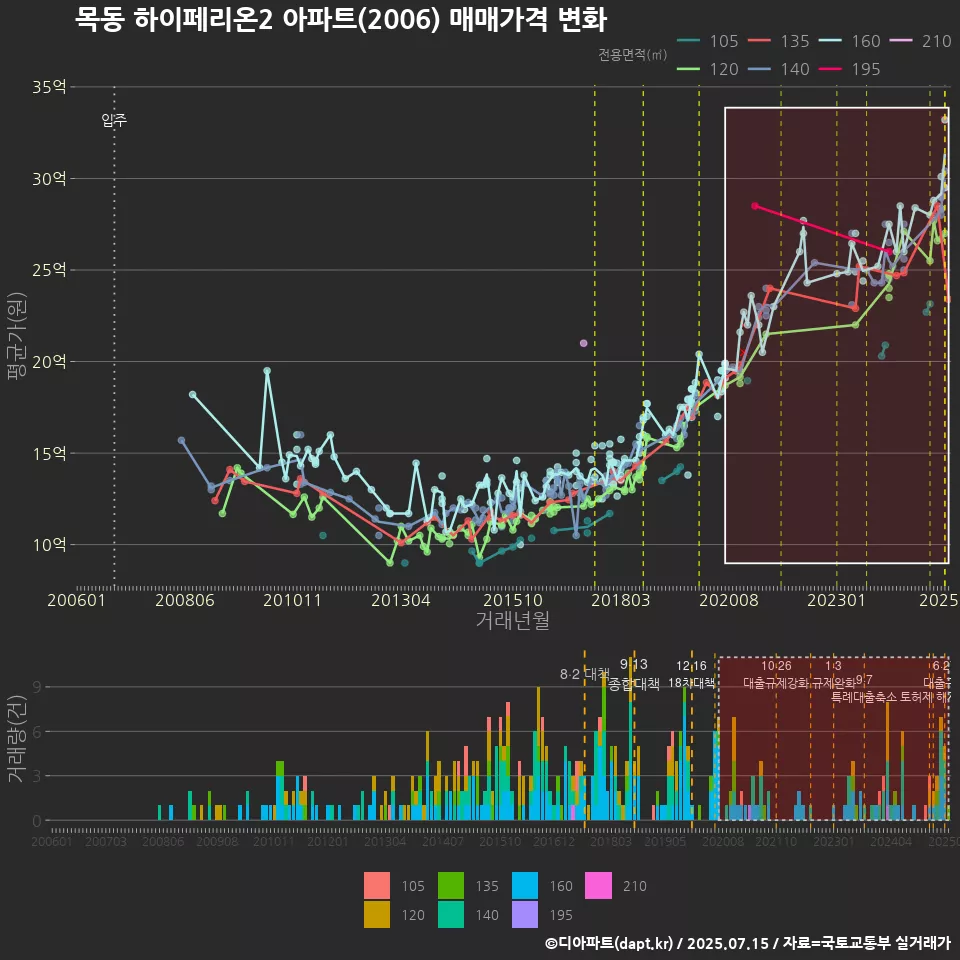Image resolution: width=960 pixels, height=960 pixels.
Task: Click the 6 label on volume chart y-axis
Action: 37,732
